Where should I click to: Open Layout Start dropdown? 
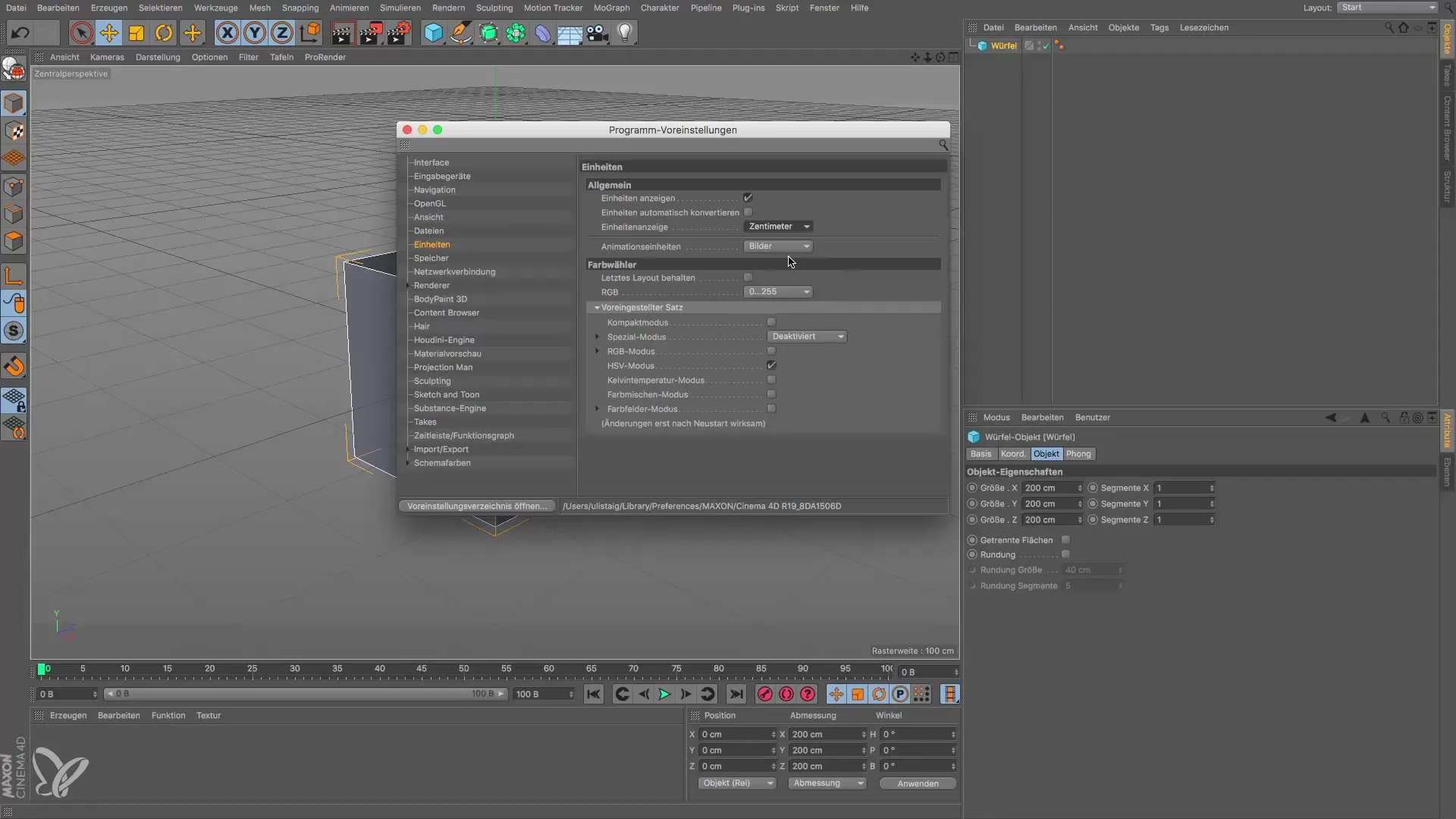(1387, 8)
